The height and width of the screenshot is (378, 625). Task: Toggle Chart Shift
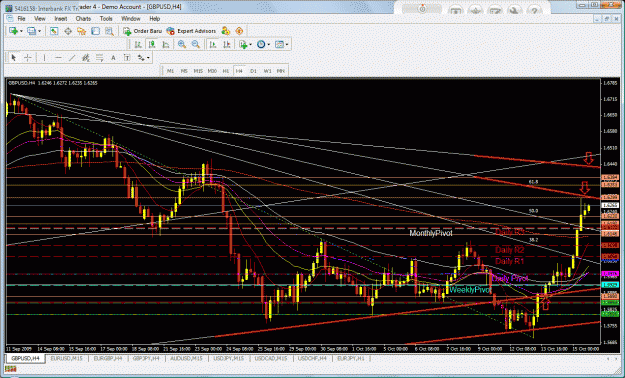227,45
